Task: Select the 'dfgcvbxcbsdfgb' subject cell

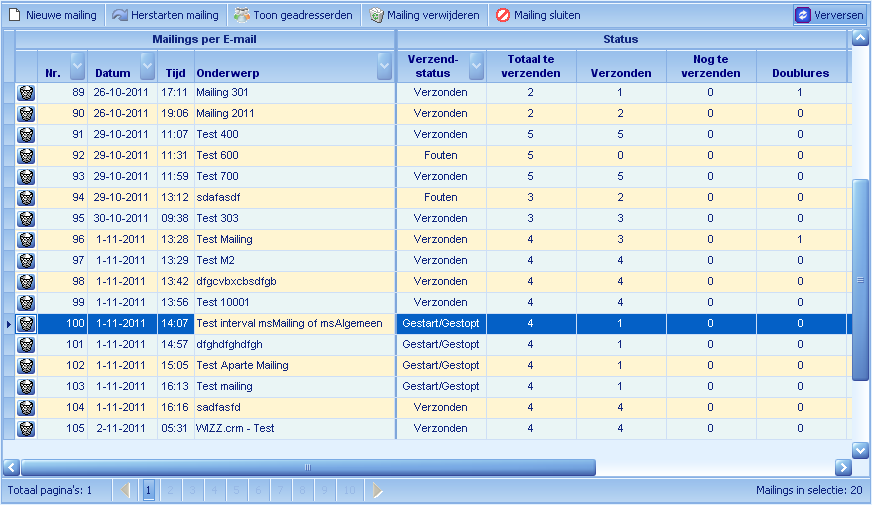Action: 295,282
